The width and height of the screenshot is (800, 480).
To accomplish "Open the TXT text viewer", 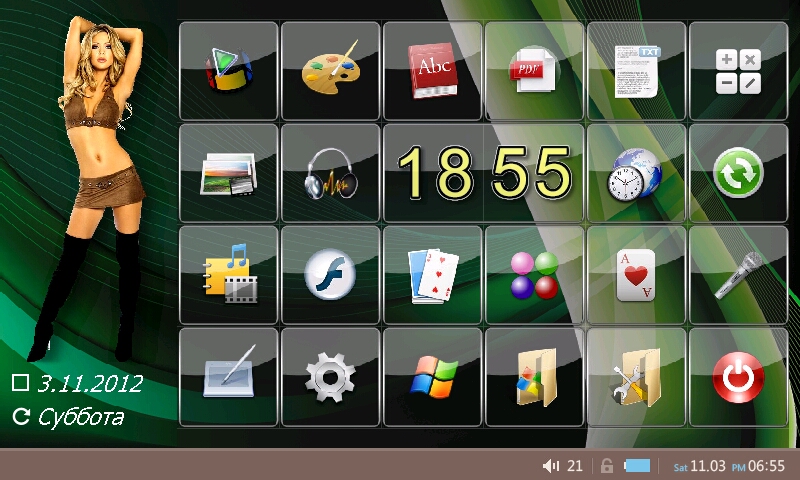I will click(636, 71).
